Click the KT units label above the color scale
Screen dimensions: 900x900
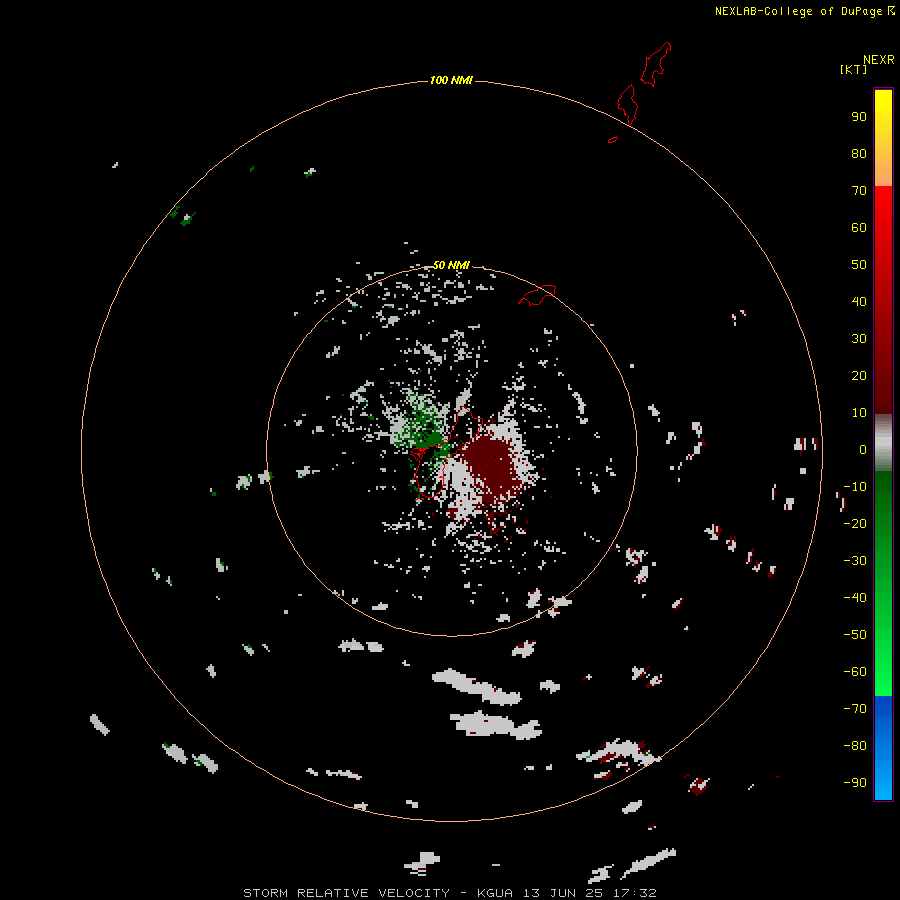click(854, 69)
